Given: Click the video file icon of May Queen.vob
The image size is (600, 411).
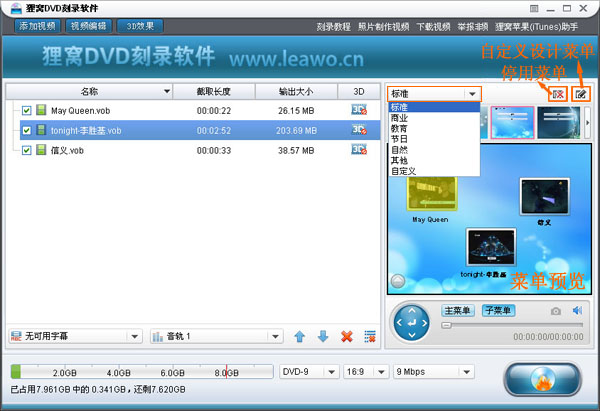Looking at the screenshot, I should point(41,110).
